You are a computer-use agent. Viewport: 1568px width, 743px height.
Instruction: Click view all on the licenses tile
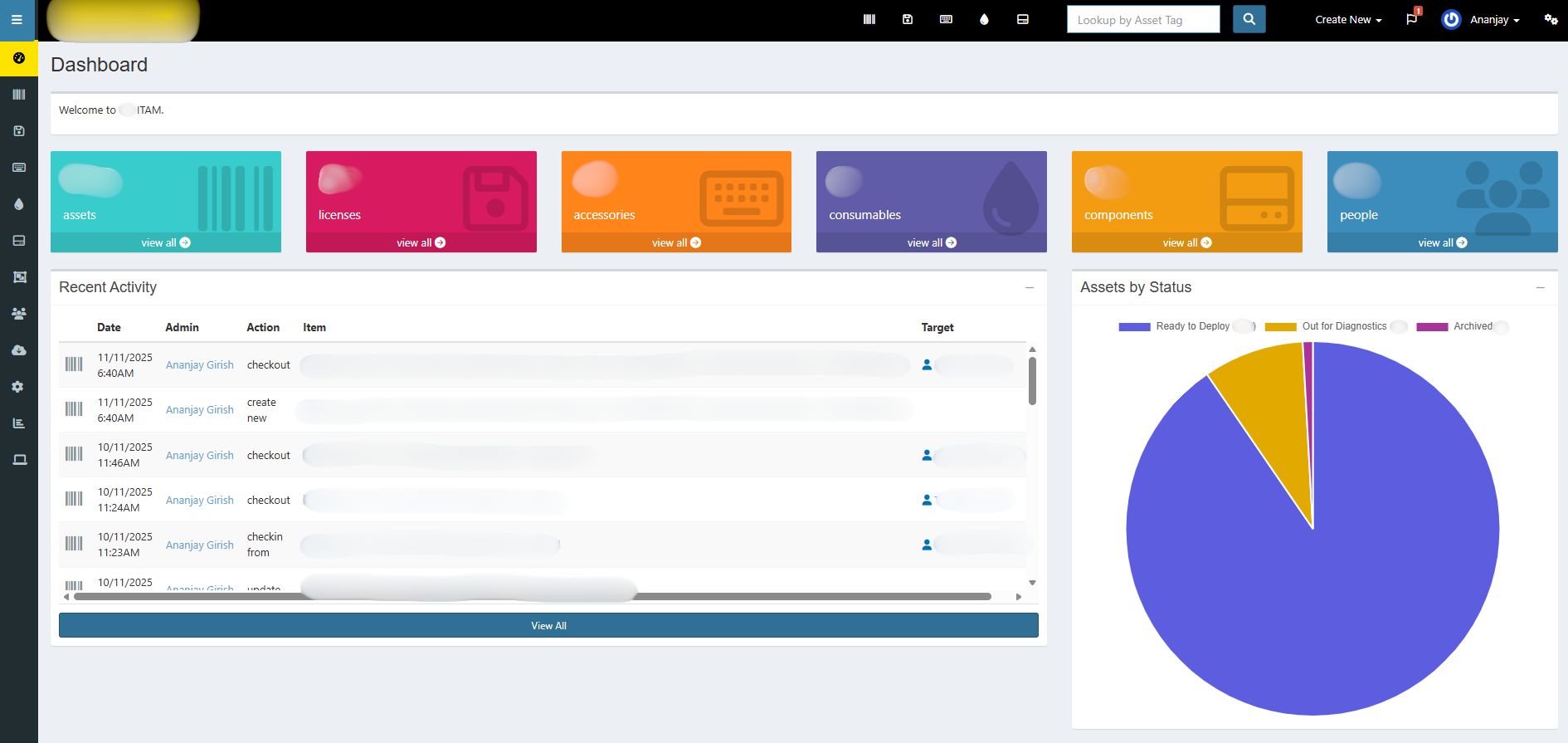pos(421,242)
